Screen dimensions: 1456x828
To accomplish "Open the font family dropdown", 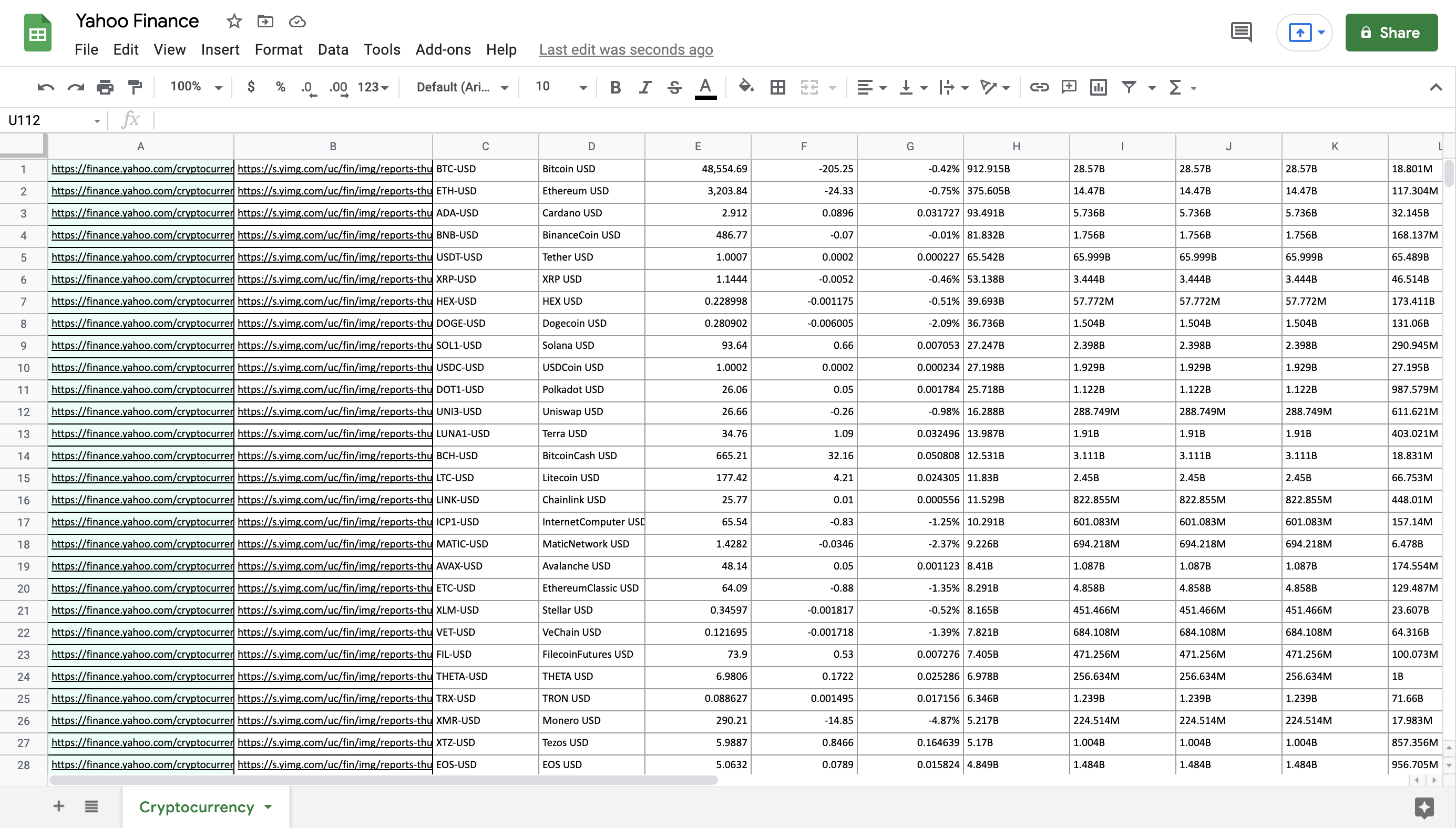I will pyautogui.click(x=462, y=87).
